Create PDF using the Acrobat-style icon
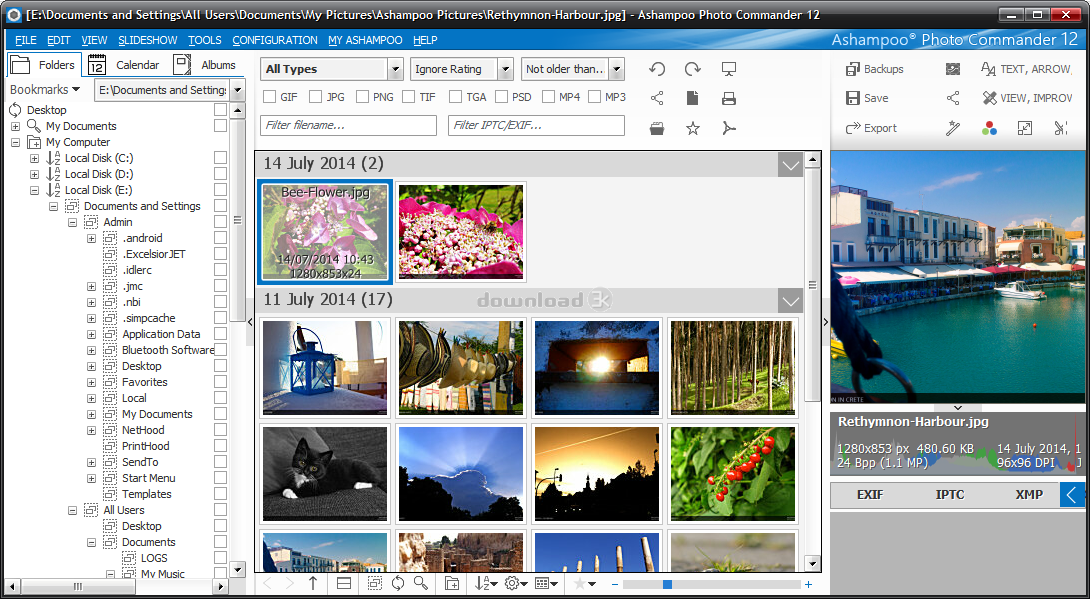Screen dimensions: 1090x599 [x=729, y=128]
